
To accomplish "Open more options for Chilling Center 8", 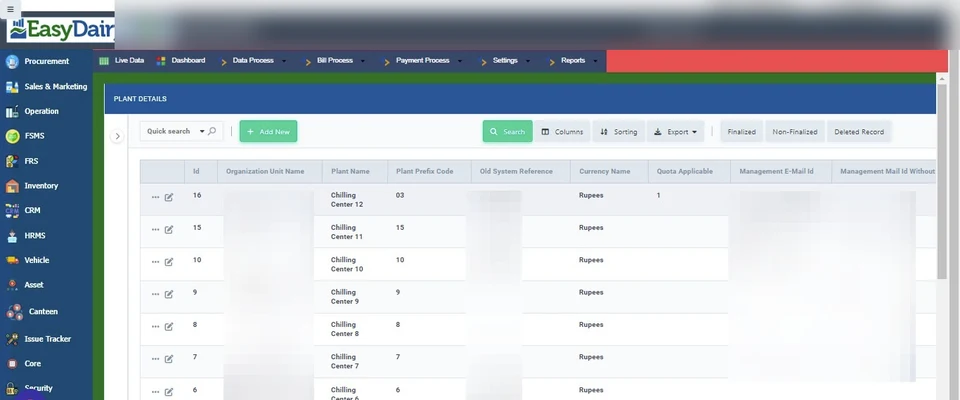I will point(155,326).
